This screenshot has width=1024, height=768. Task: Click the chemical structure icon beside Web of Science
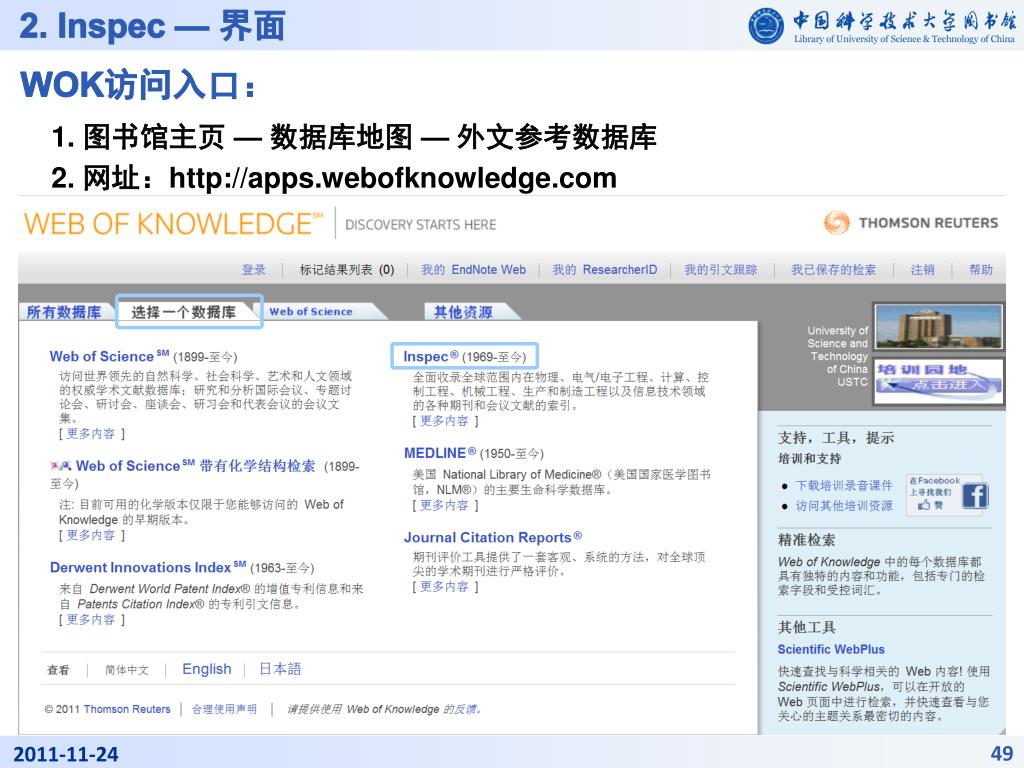61,466
